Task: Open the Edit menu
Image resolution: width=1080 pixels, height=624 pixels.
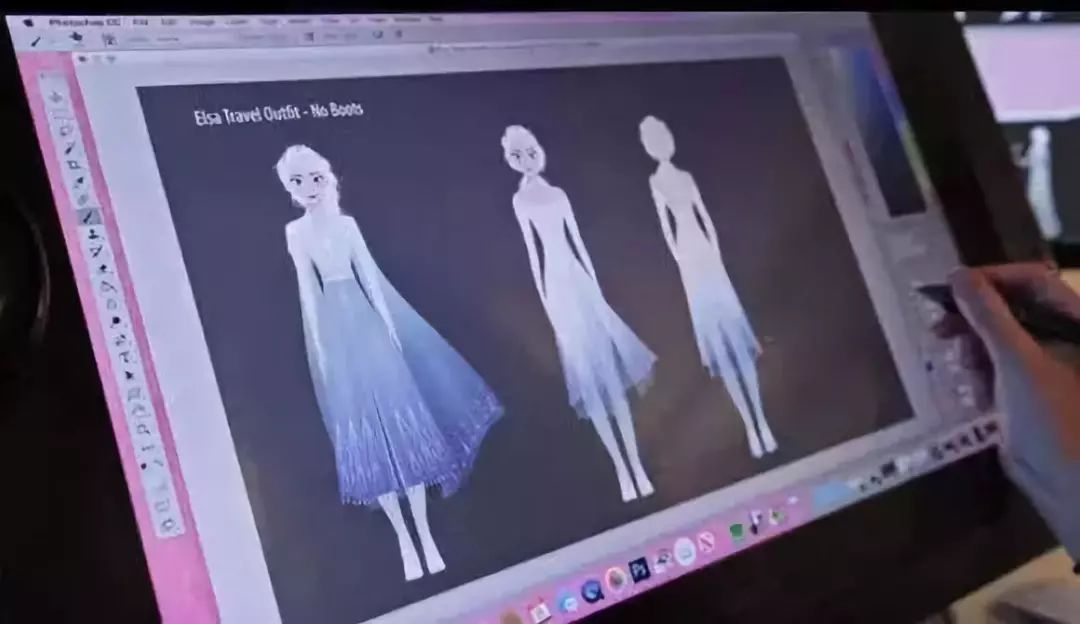Action: (x=168, y=21)
